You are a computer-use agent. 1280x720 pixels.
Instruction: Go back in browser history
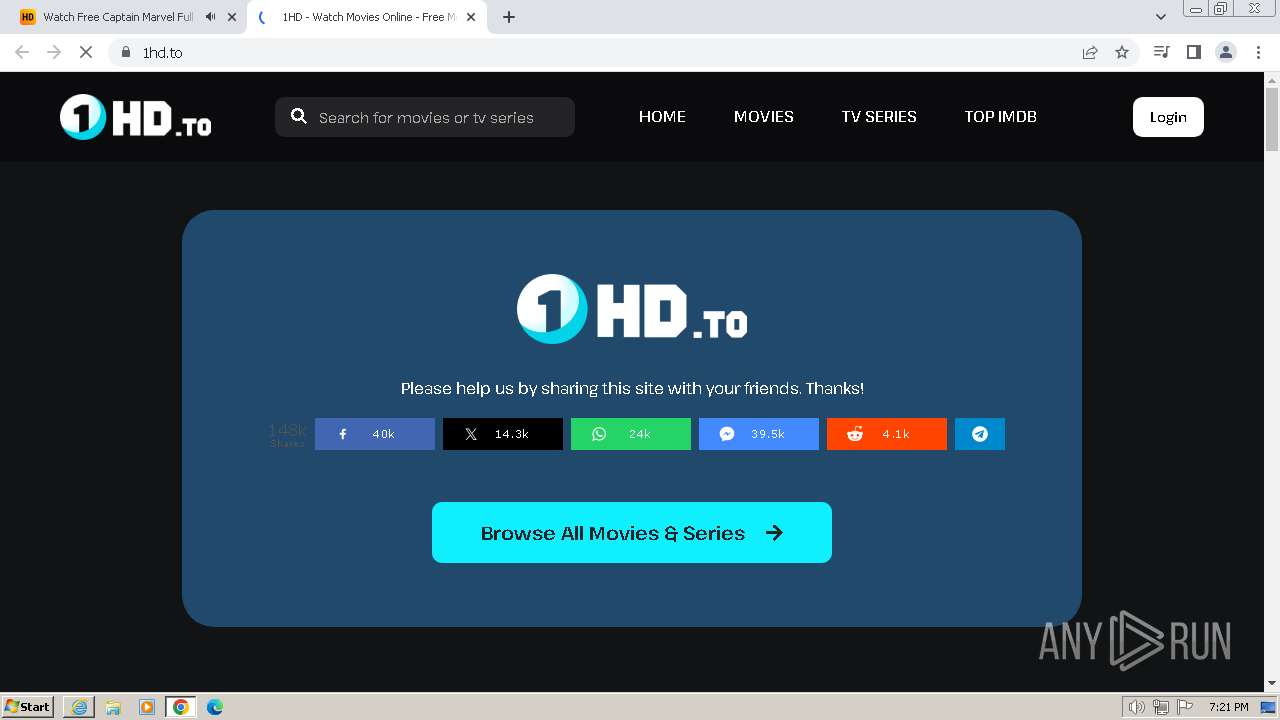tap(22, 52)
